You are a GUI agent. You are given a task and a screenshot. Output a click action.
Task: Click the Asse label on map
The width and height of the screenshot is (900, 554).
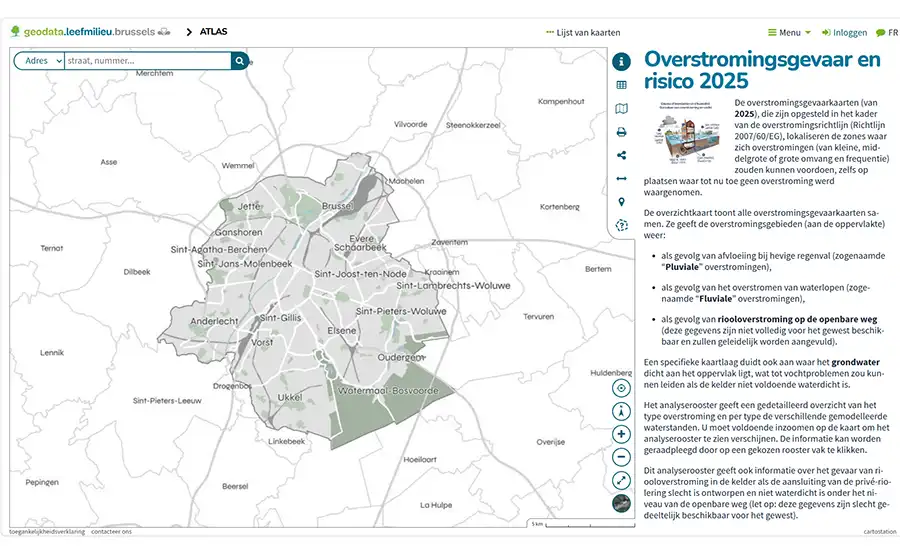coord(108,162)
